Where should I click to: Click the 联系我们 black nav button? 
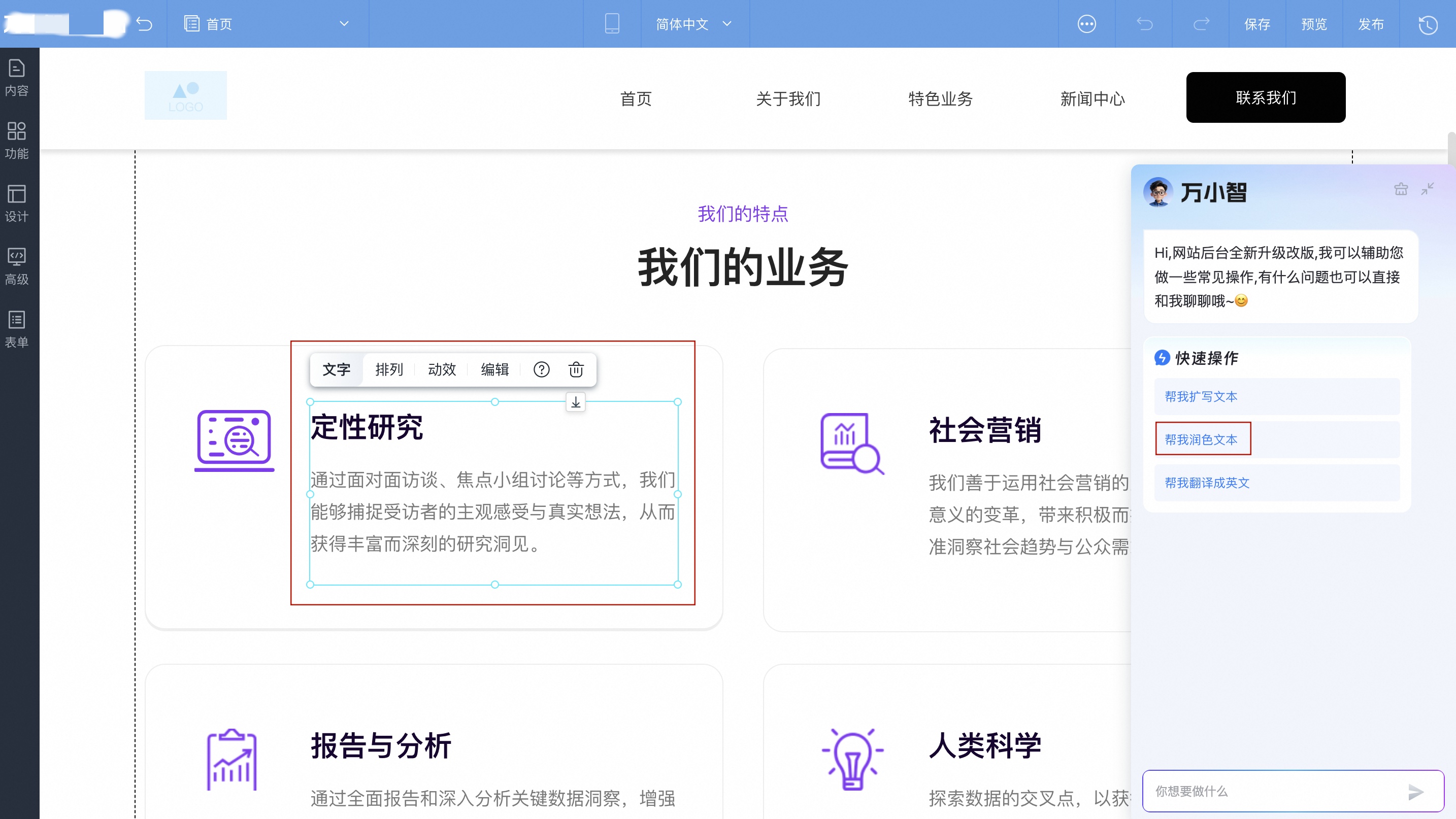1266,97
